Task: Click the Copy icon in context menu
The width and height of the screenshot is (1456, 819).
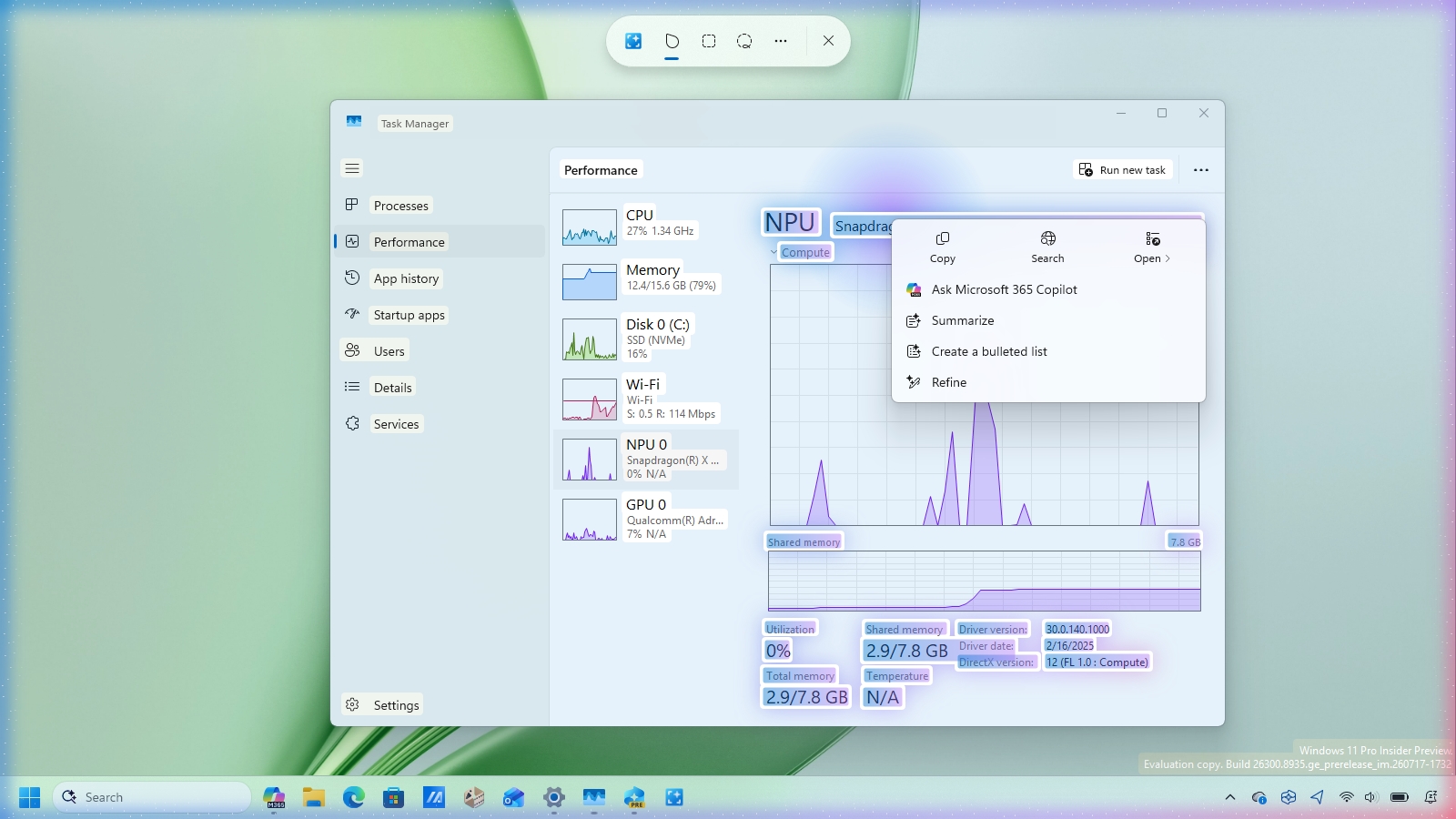Action: pos(943,247)
